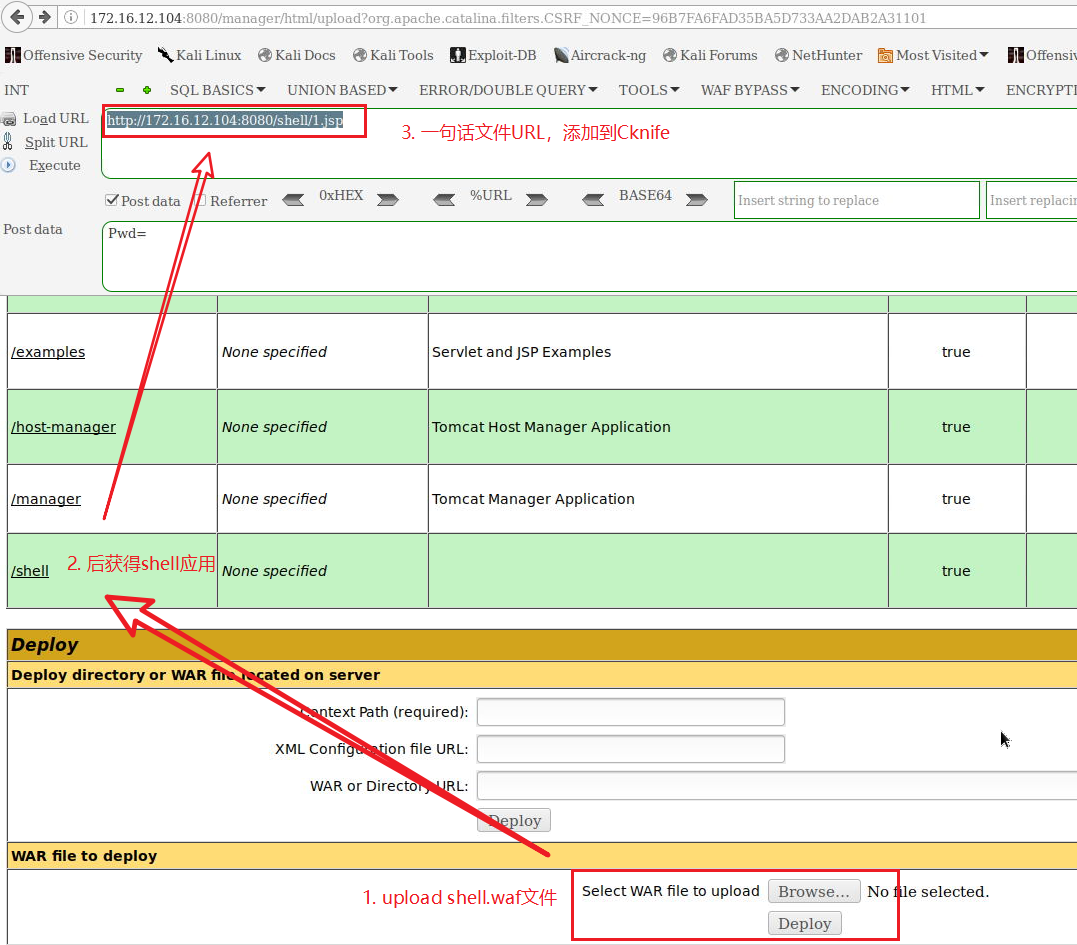
Task: Click the HackBar green plus icon
Action: 147,90
